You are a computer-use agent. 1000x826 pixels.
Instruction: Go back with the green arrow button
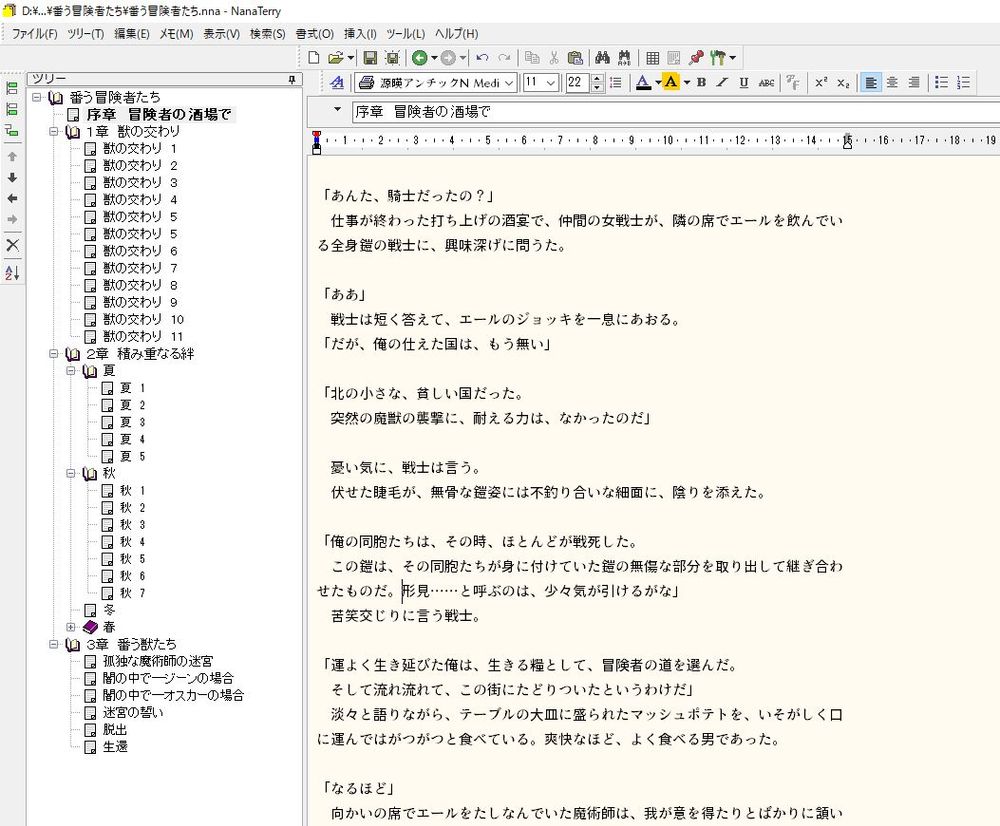(419, 58)
